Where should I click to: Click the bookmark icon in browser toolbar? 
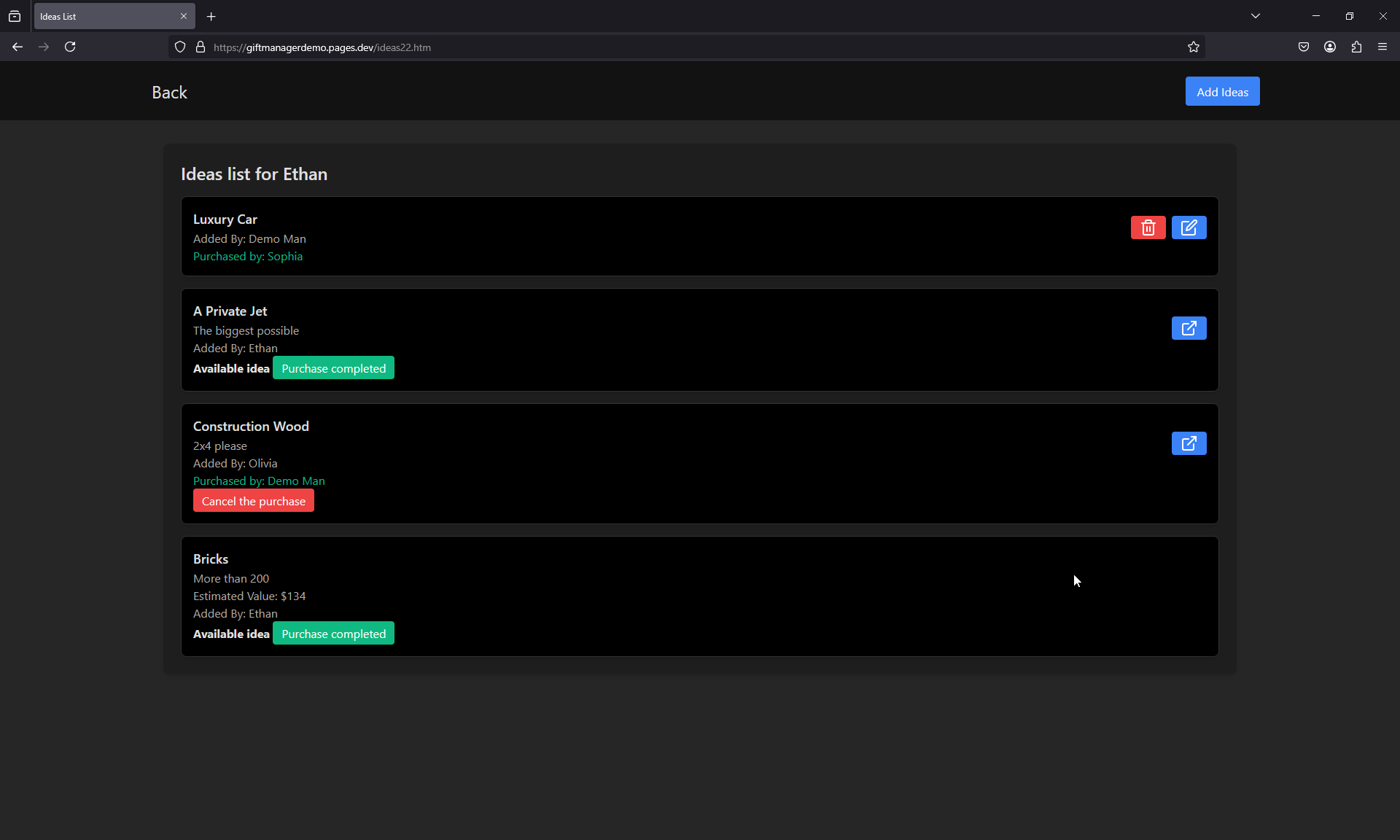pyautogui.click(x=1193, y=47)
